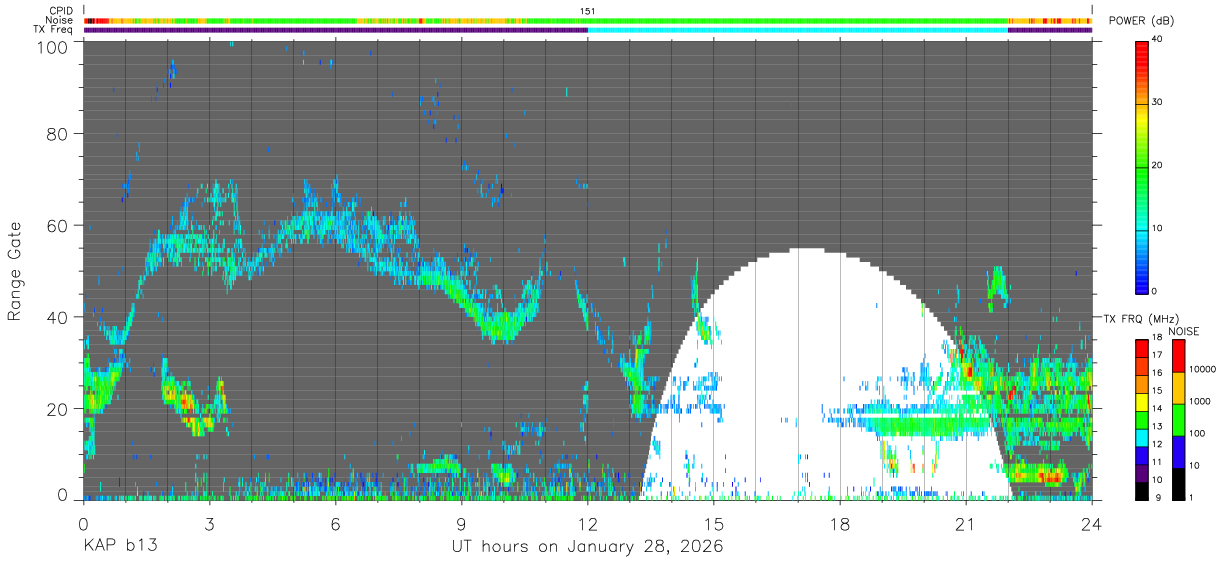Click the '15' UT hour axis tick label
This screenshot has width=1228, height=567.
point(714,524)
